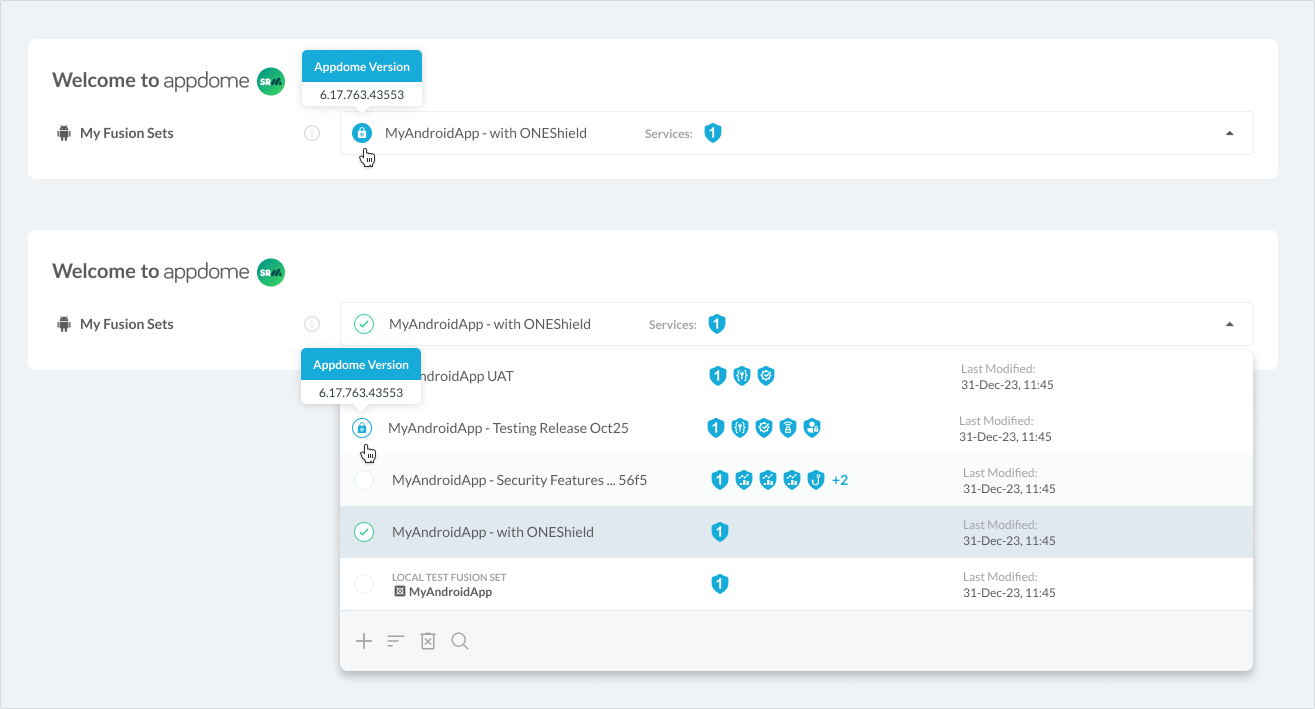Image resolution: width=1315 pixels, height=709 pixels.
Task: Click the Appdome Version tooltip over the open list
Action: pos(361,365)
